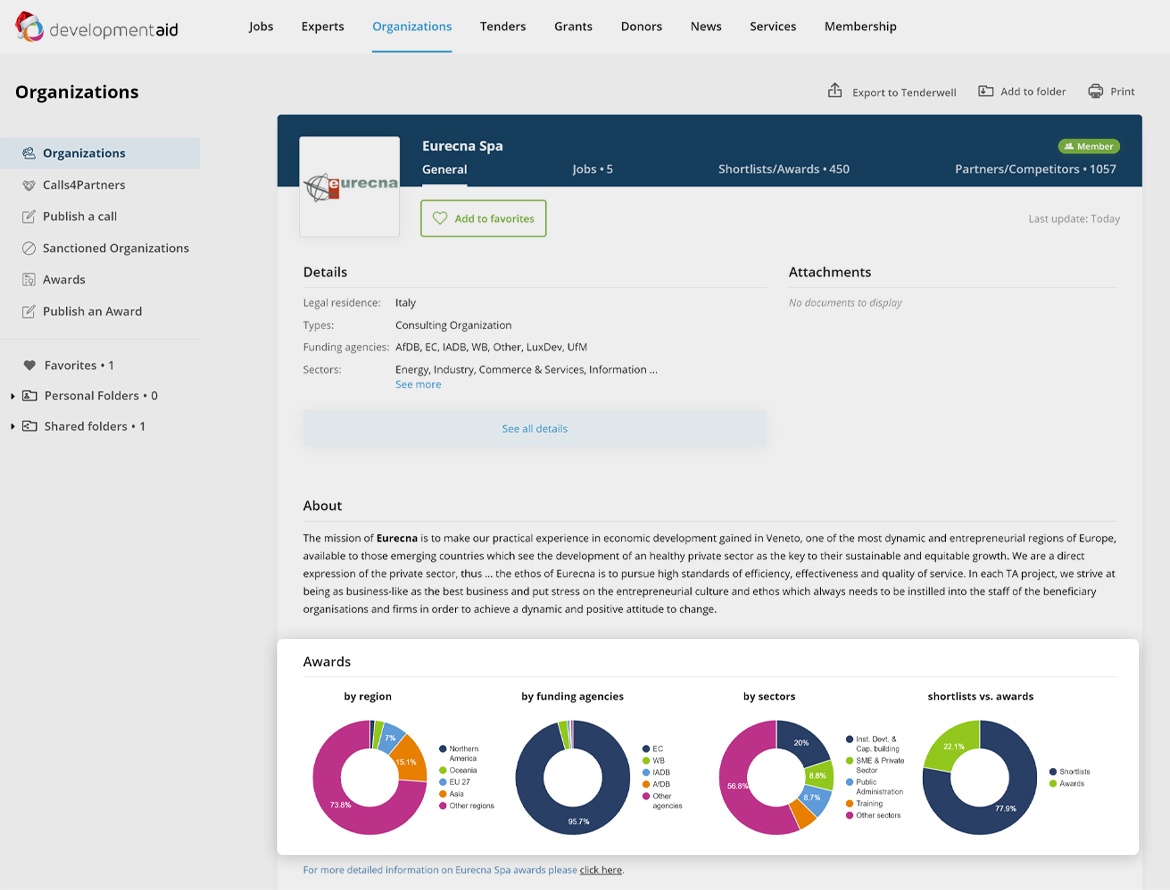This screenshot has width=1170, height=890.
Task: Open the Grants top navigation item
Action: point(573,26)
